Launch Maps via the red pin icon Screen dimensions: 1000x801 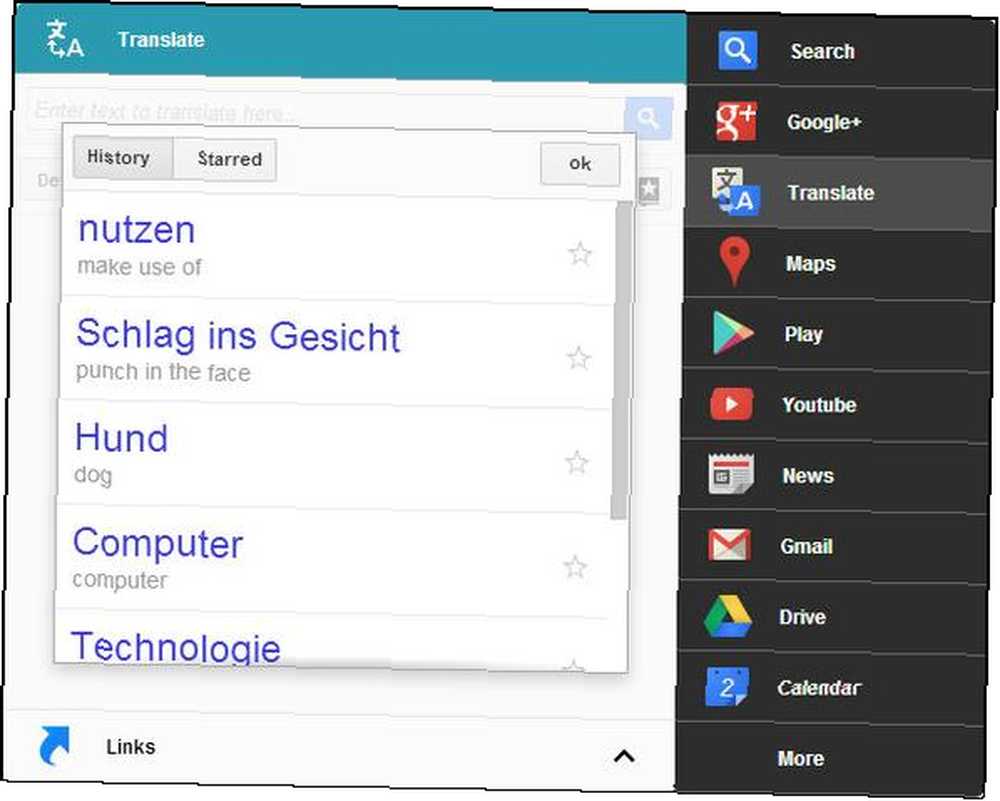click(x=734, y=261)
